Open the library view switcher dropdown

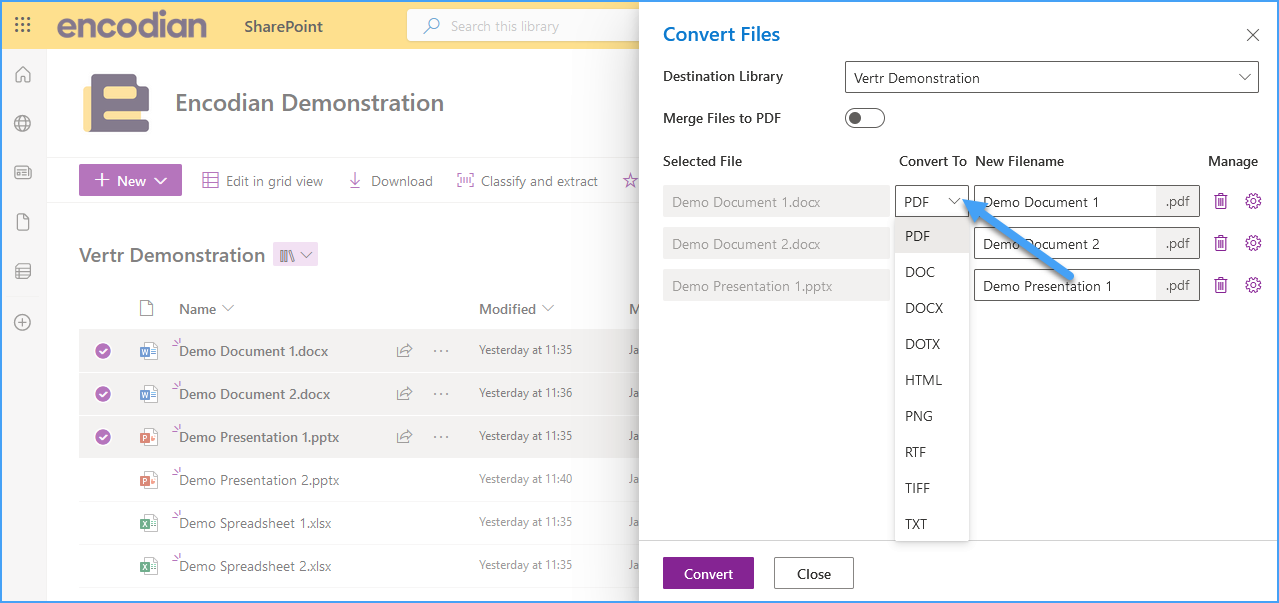[x=296, y=255]
